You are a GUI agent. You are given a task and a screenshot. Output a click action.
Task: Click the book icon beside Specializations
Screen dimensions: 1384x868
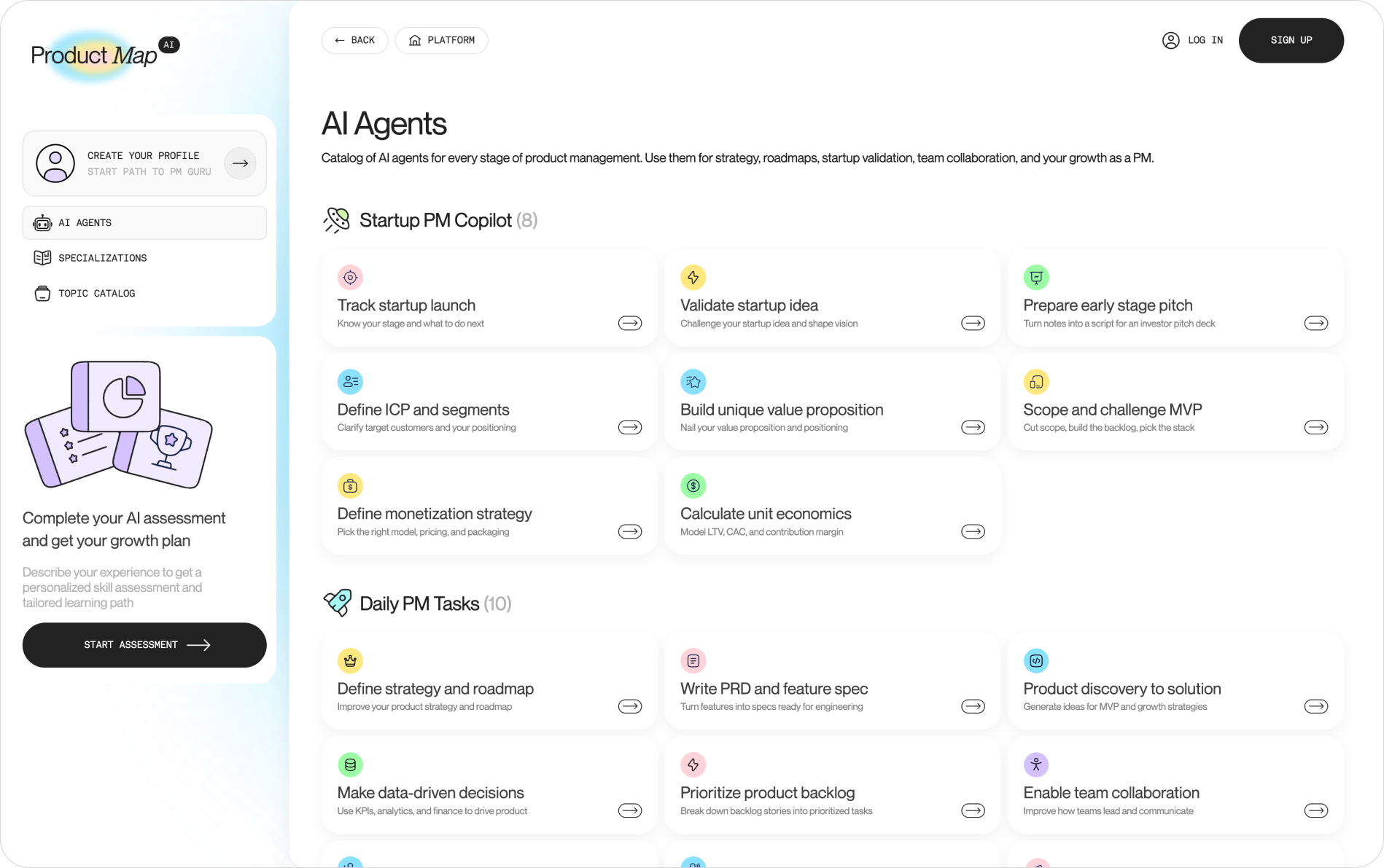[42, 258]
